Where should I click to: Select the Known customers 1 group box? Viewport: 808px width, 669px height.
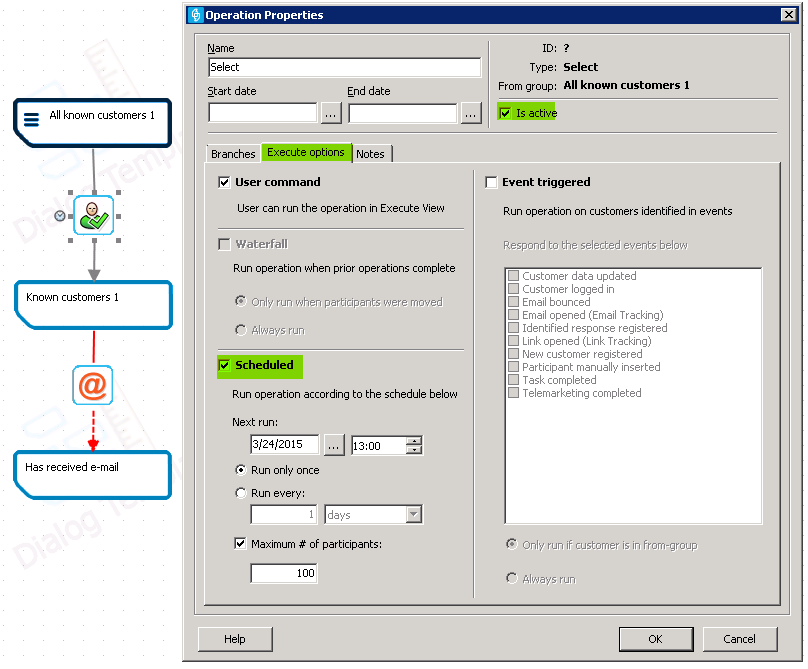pyautogui.click(x=93, y=305)
